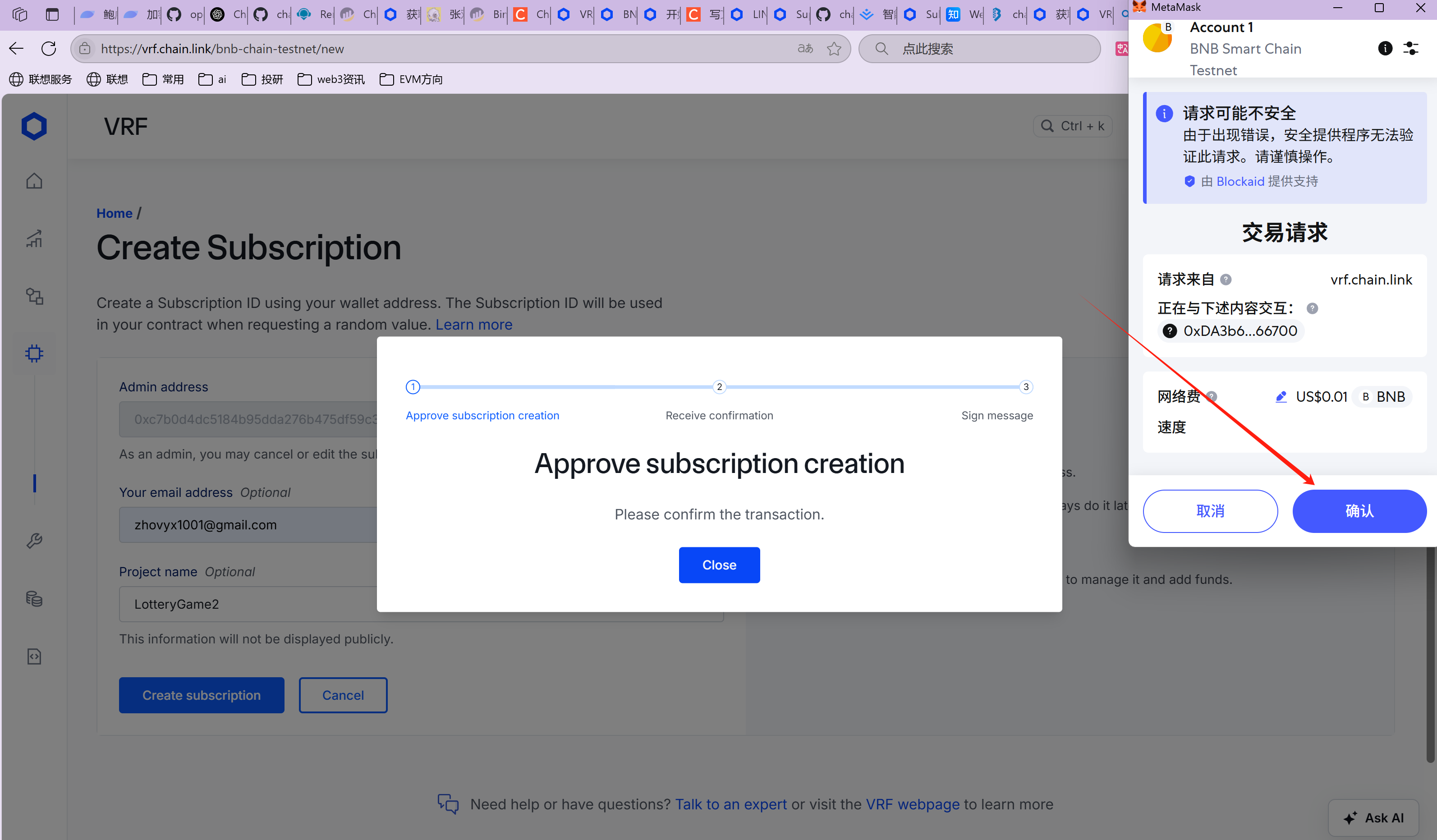Click the 确认 confirm button in MetaMask

(x=1359, y=511)
